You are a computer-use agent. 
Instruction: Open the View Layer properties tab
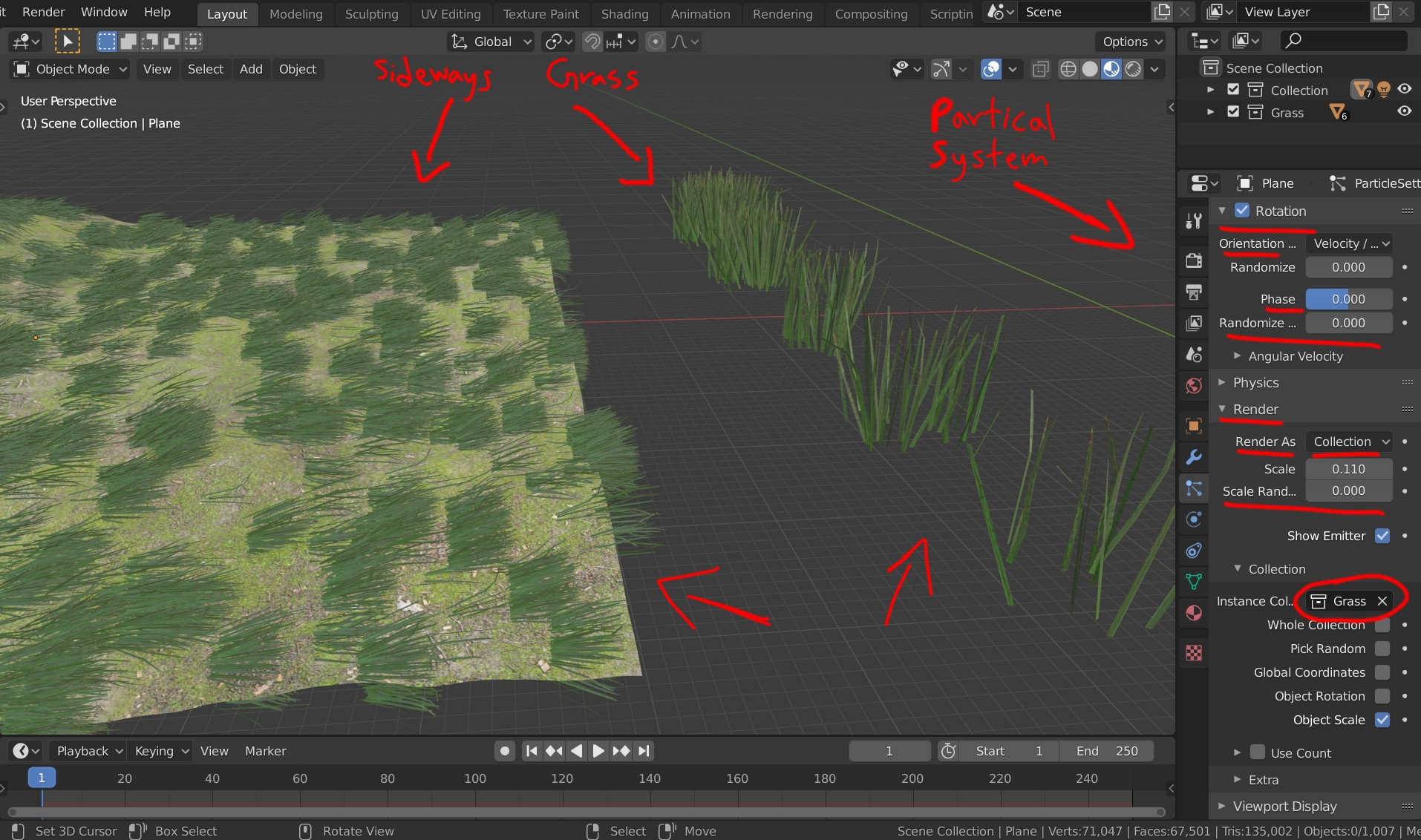point(1194,323)
